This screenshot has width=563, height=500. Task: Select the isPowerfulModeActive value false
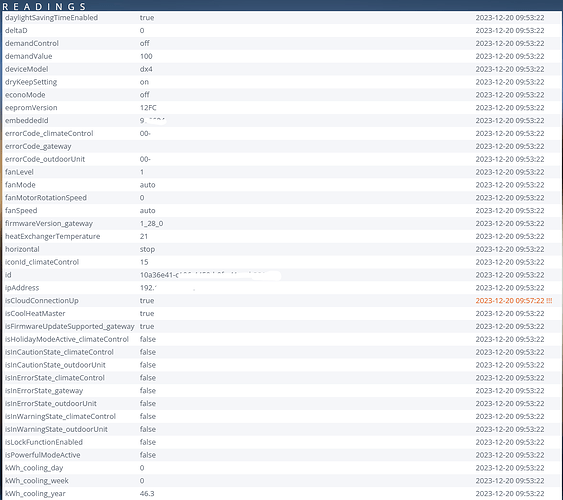click(x=148, y=455)
